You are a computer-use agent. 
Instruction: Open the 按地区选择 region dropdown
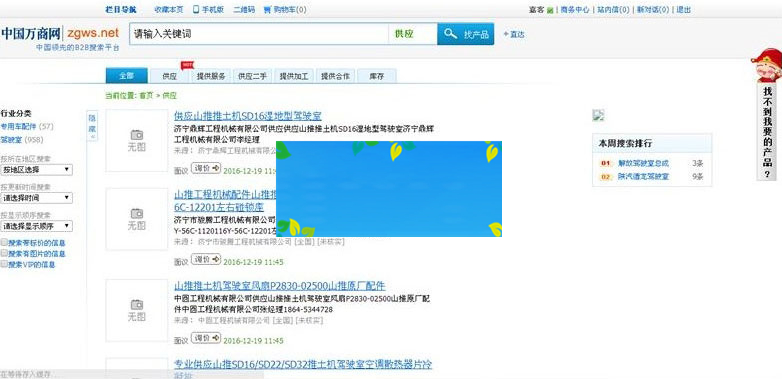click(36, 170)
